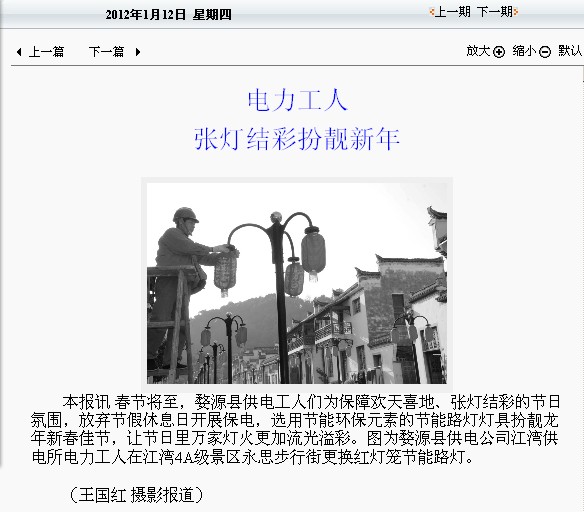Click the subtitle 张灯结彩扮靓新年
The height and width of the screenshot is (512, 584).
pos(297,139)
